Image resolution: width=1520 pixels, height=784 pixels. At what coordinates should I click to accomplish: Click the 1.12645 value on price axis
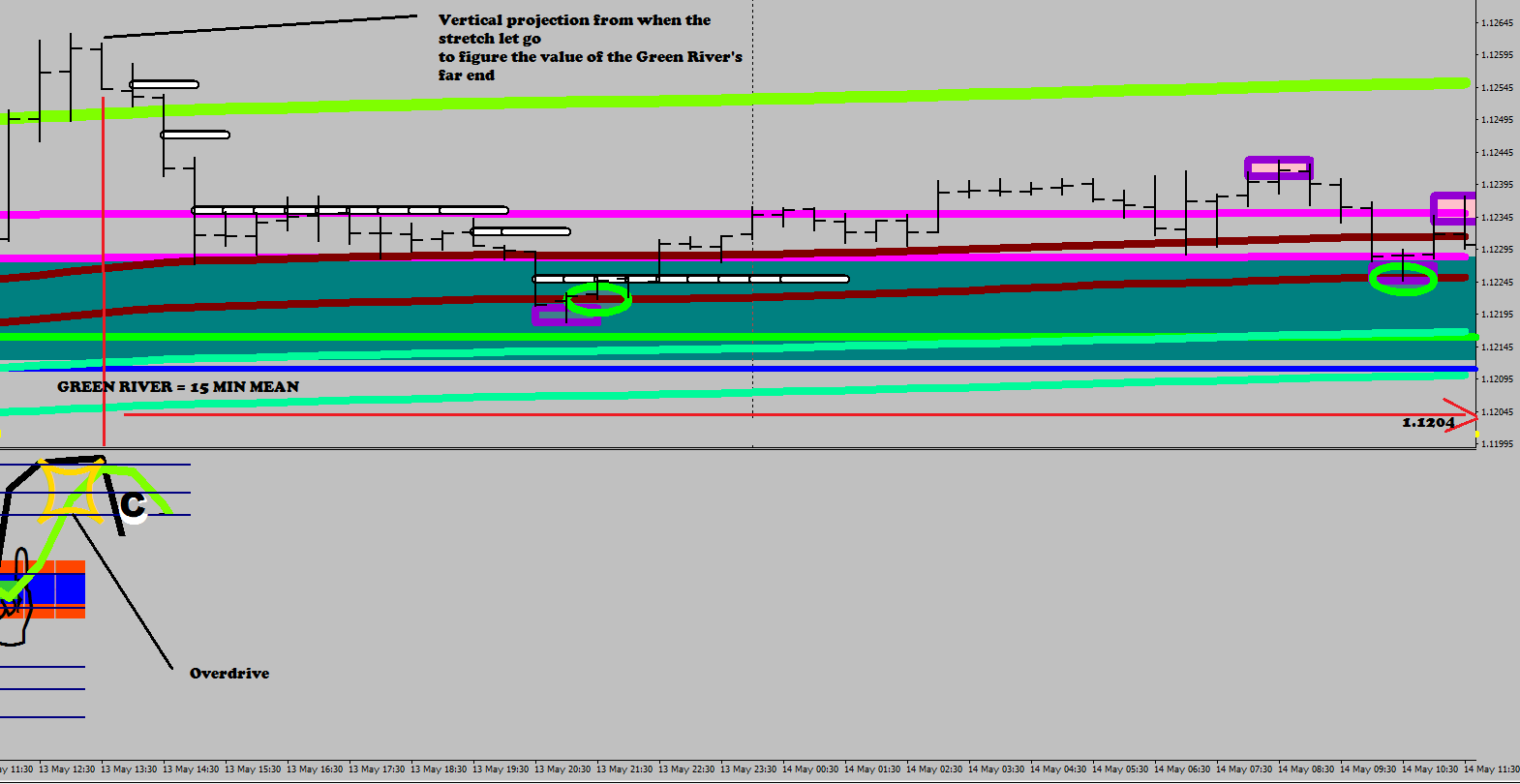1497,23
